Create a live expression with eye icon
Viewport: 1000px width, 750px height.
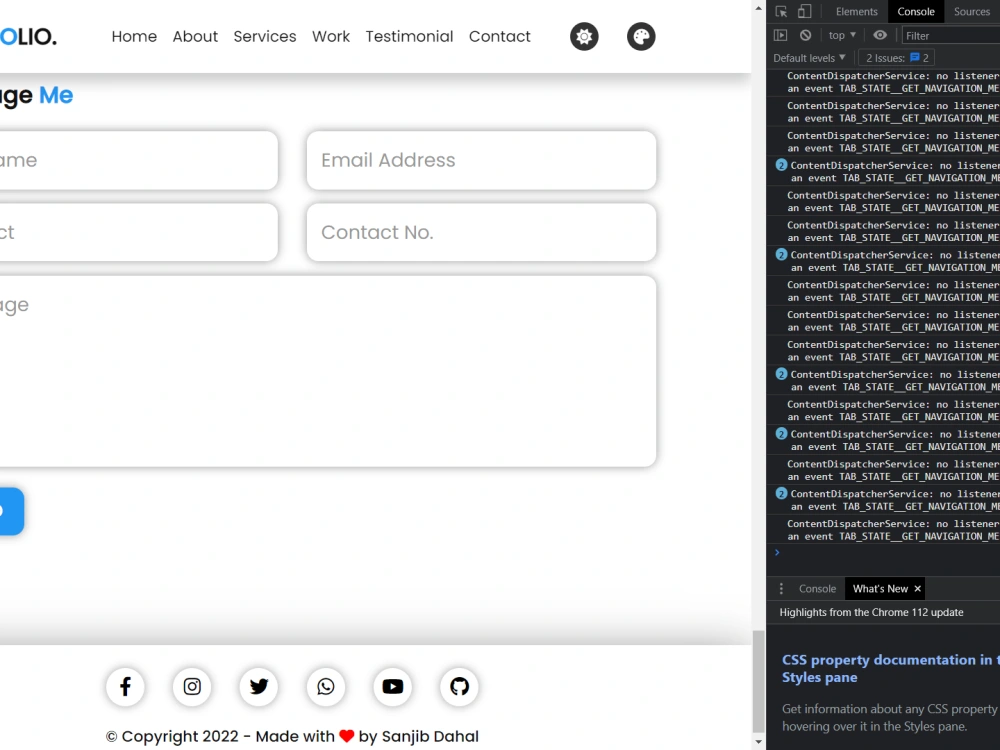(x=880, y=35)
